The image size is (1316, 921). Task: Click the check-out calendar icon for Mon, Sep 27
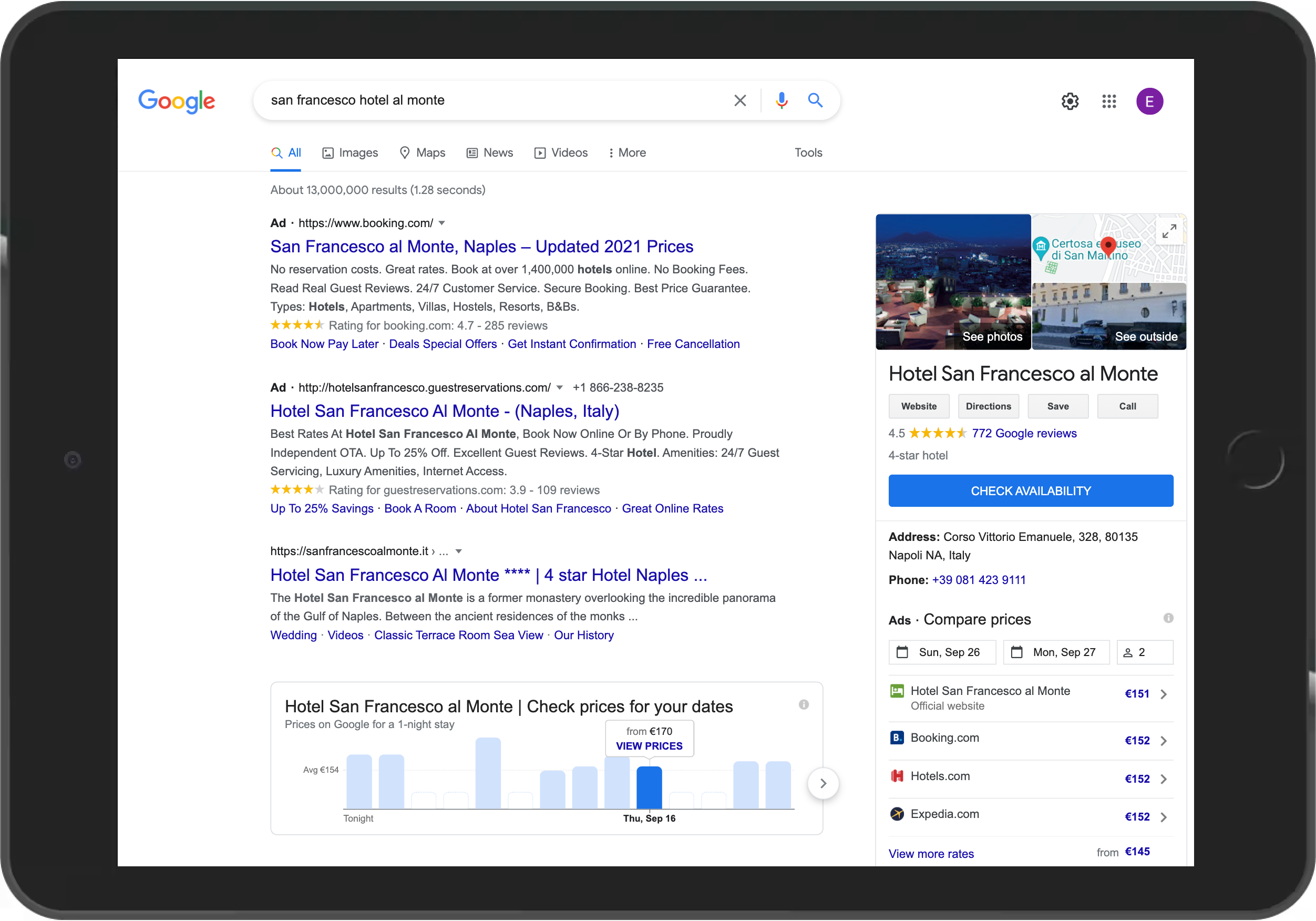(1016, 652)
